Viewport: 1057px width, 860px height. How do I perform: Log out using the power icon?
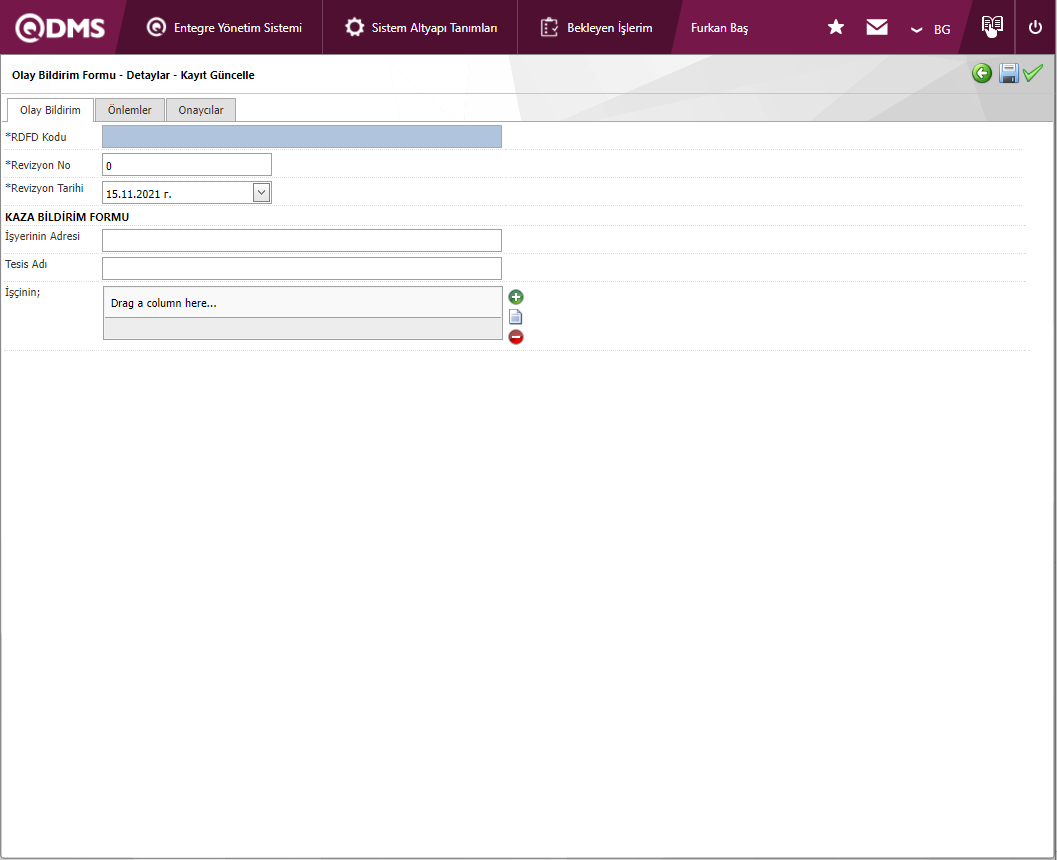coord(1035,28)
